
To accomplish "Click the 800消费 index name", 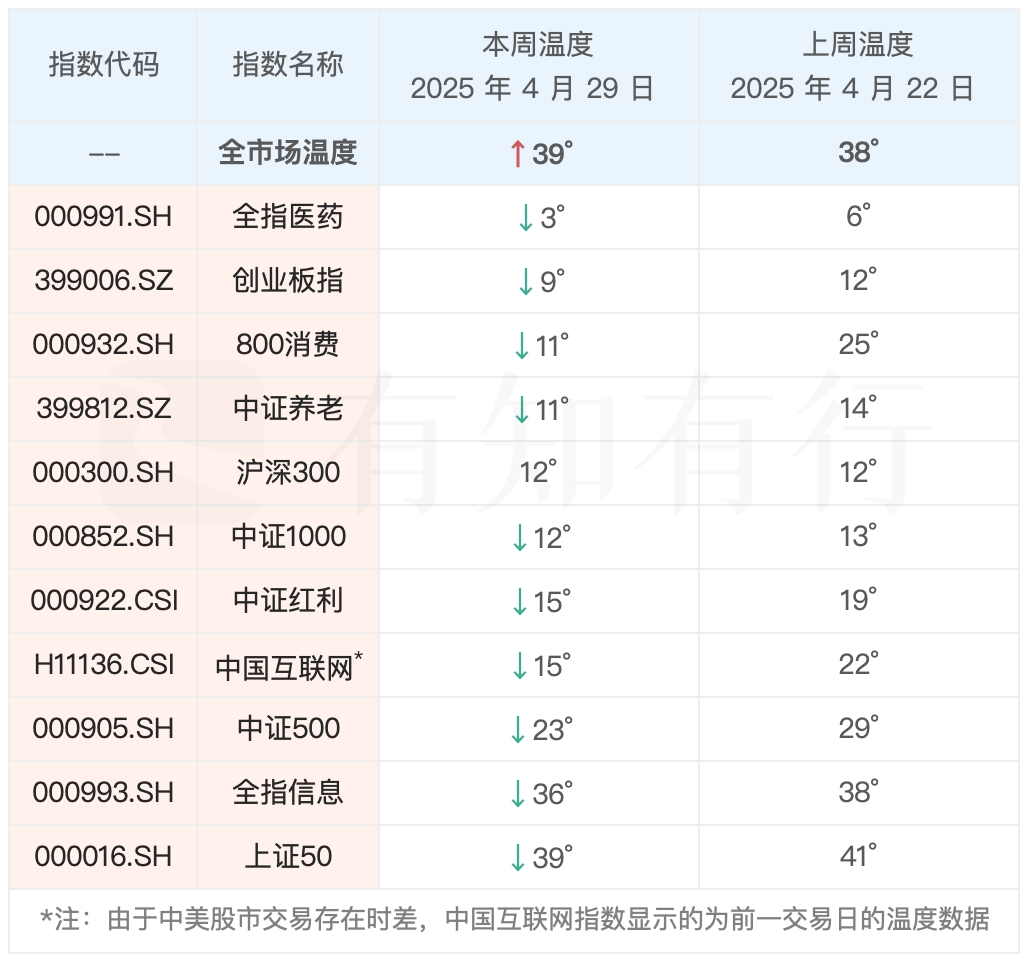I will 288,345.
